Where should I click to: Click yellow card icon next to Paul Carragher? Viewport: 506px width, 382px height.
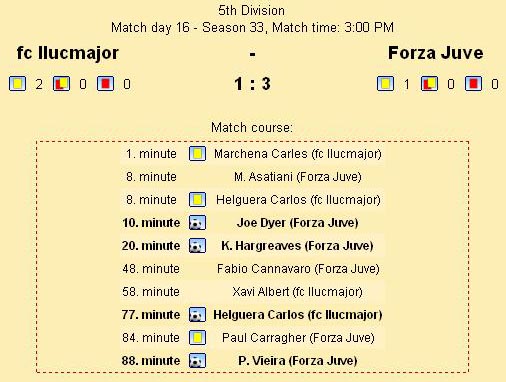[197, 338]
